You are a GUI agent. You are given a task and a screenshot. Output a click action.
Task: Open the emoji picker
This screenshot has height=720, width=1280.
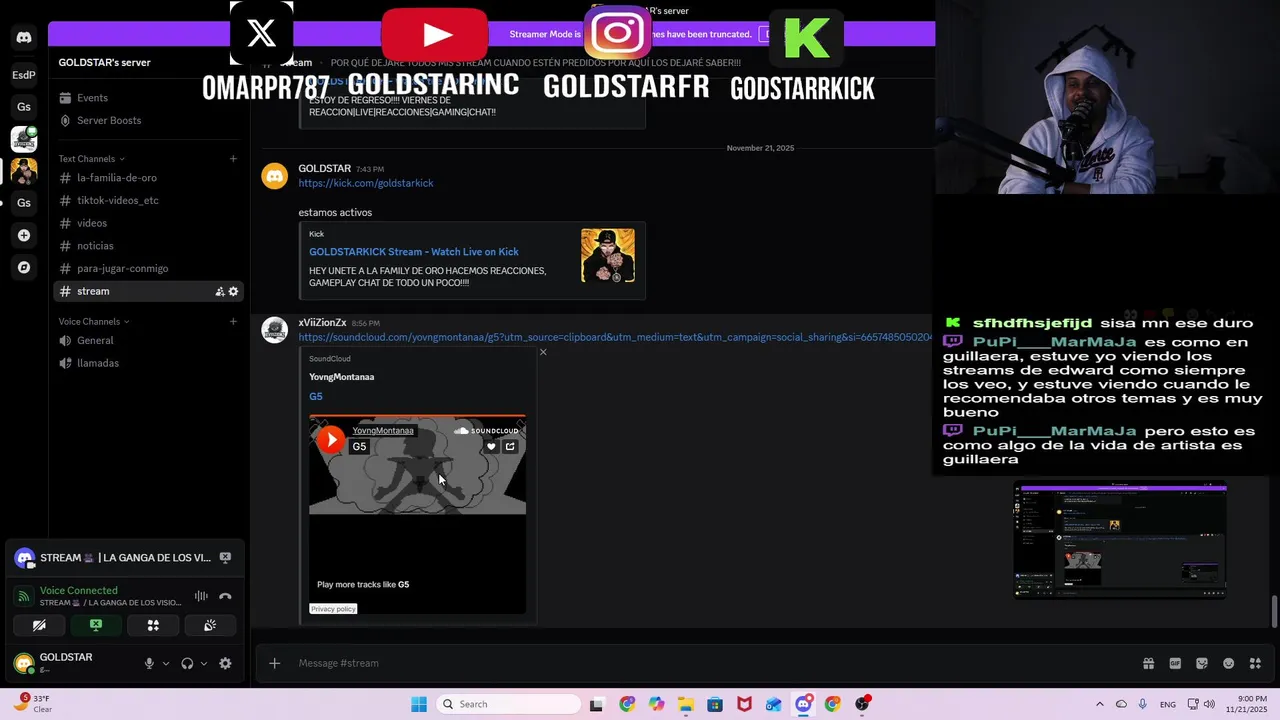click(x=1228, y=663)
